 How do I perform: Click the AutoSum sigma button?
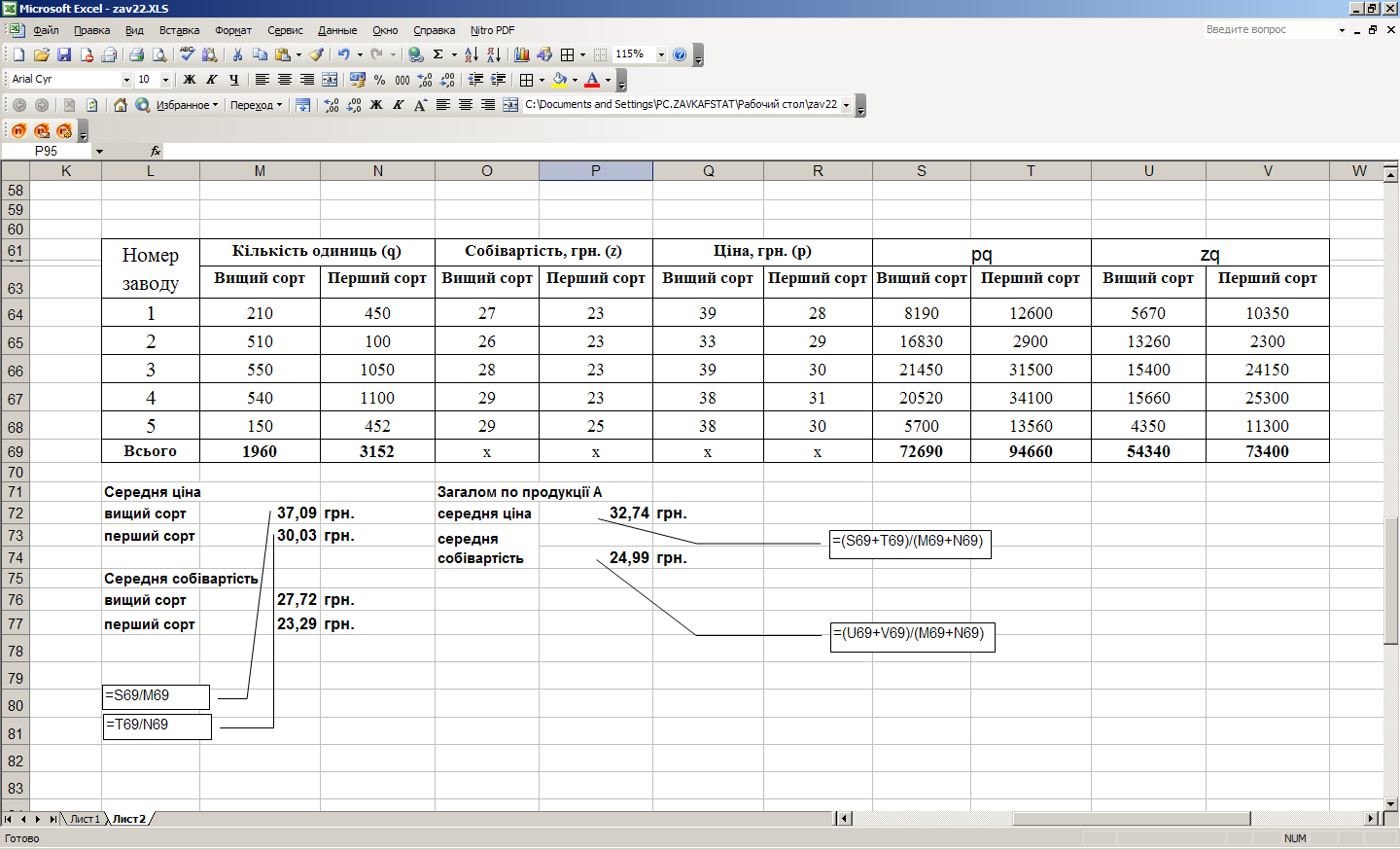(438, 54)
